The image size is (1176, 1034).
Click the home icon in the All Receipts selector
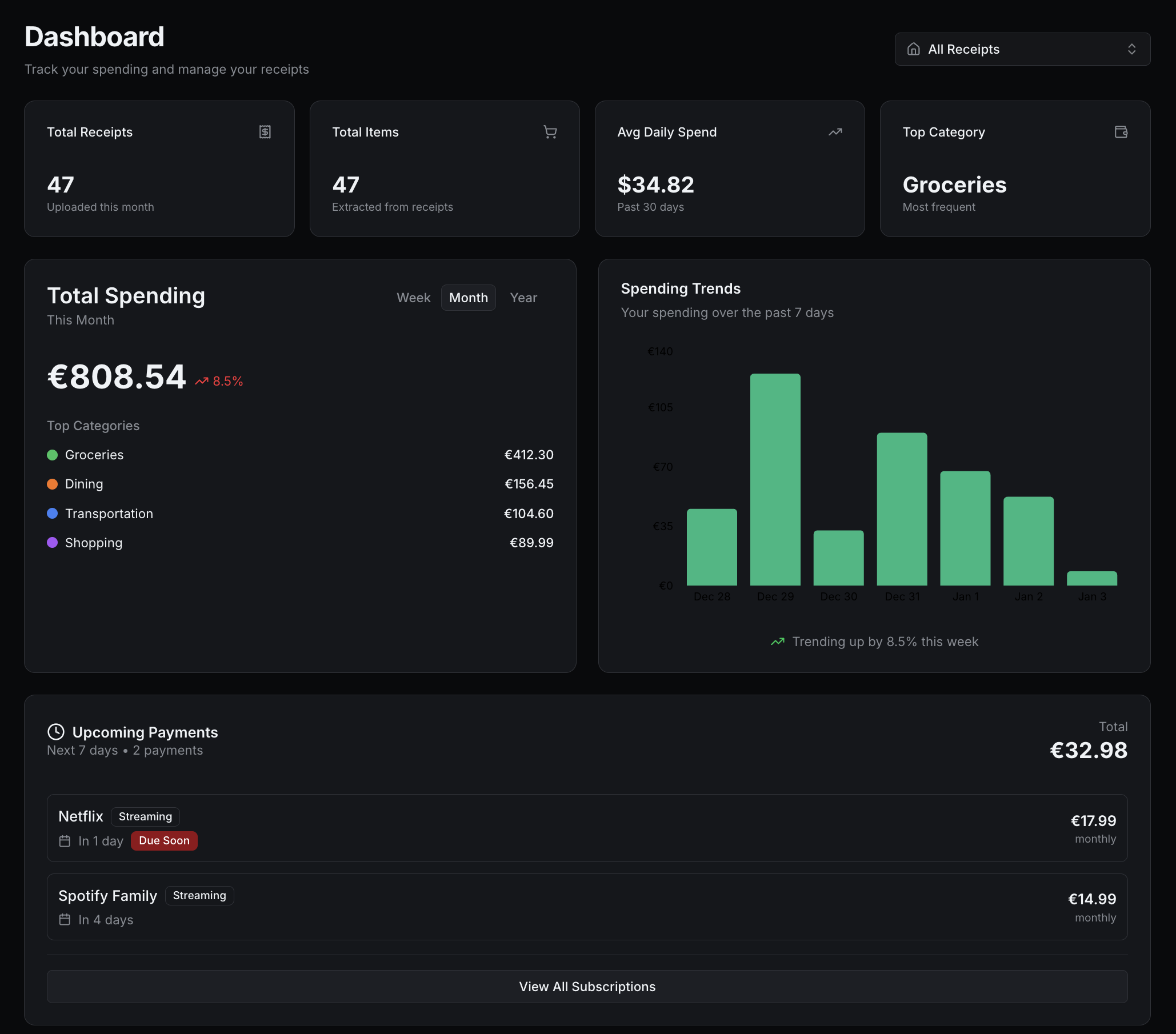coord(914,49)
